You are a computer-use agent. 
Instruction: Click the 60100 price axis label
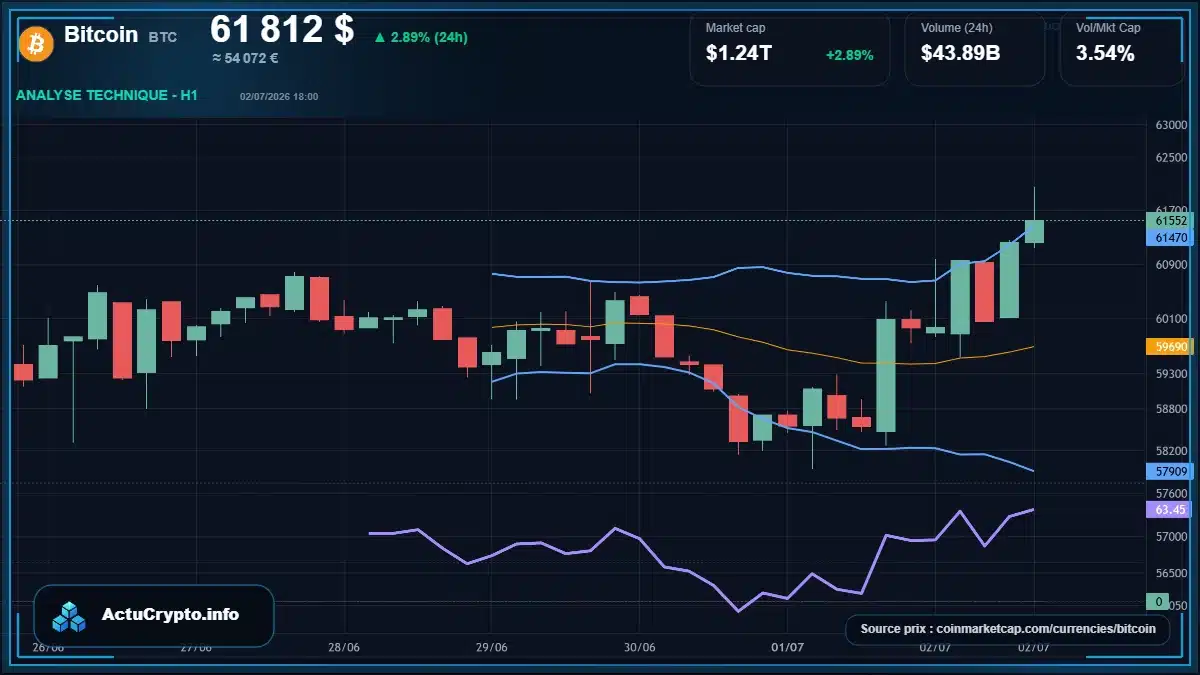click(x=1171, y=319)
